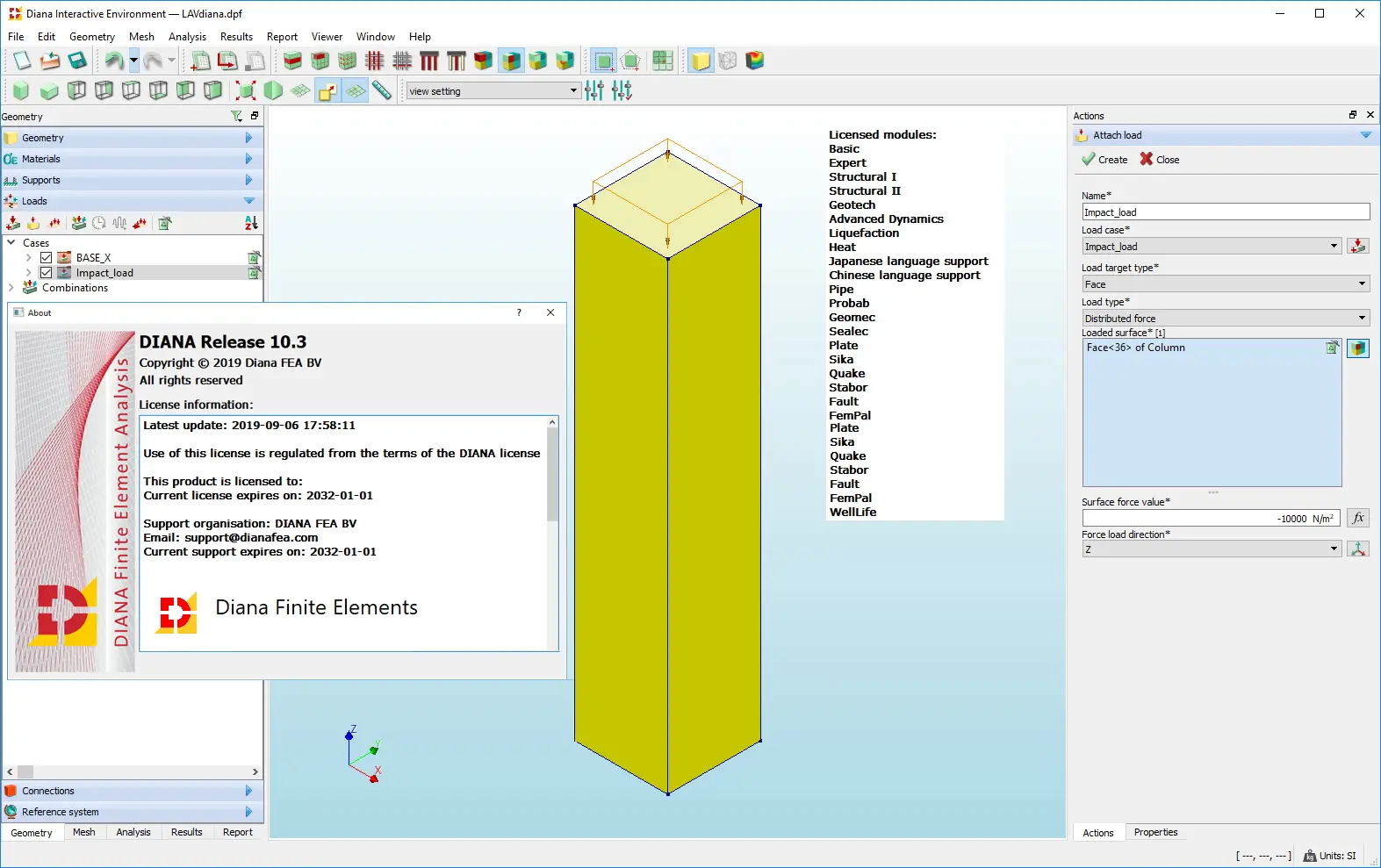
Task: Click the add load case icon beside dropdown
Action: [1358, 247]
